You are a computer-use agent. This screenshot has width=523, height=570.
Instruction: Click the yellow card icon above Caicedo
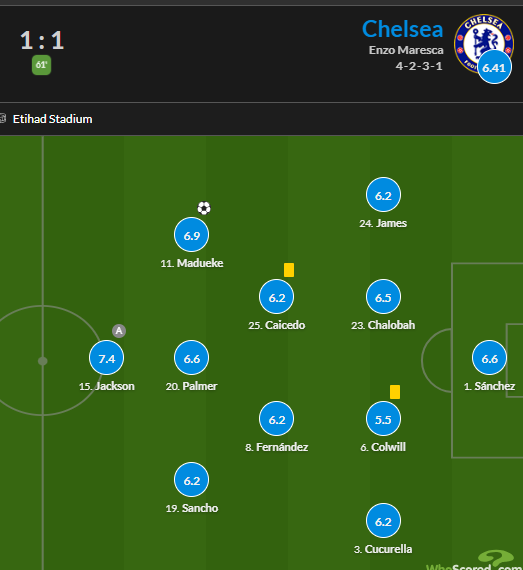tap(289, 270)
